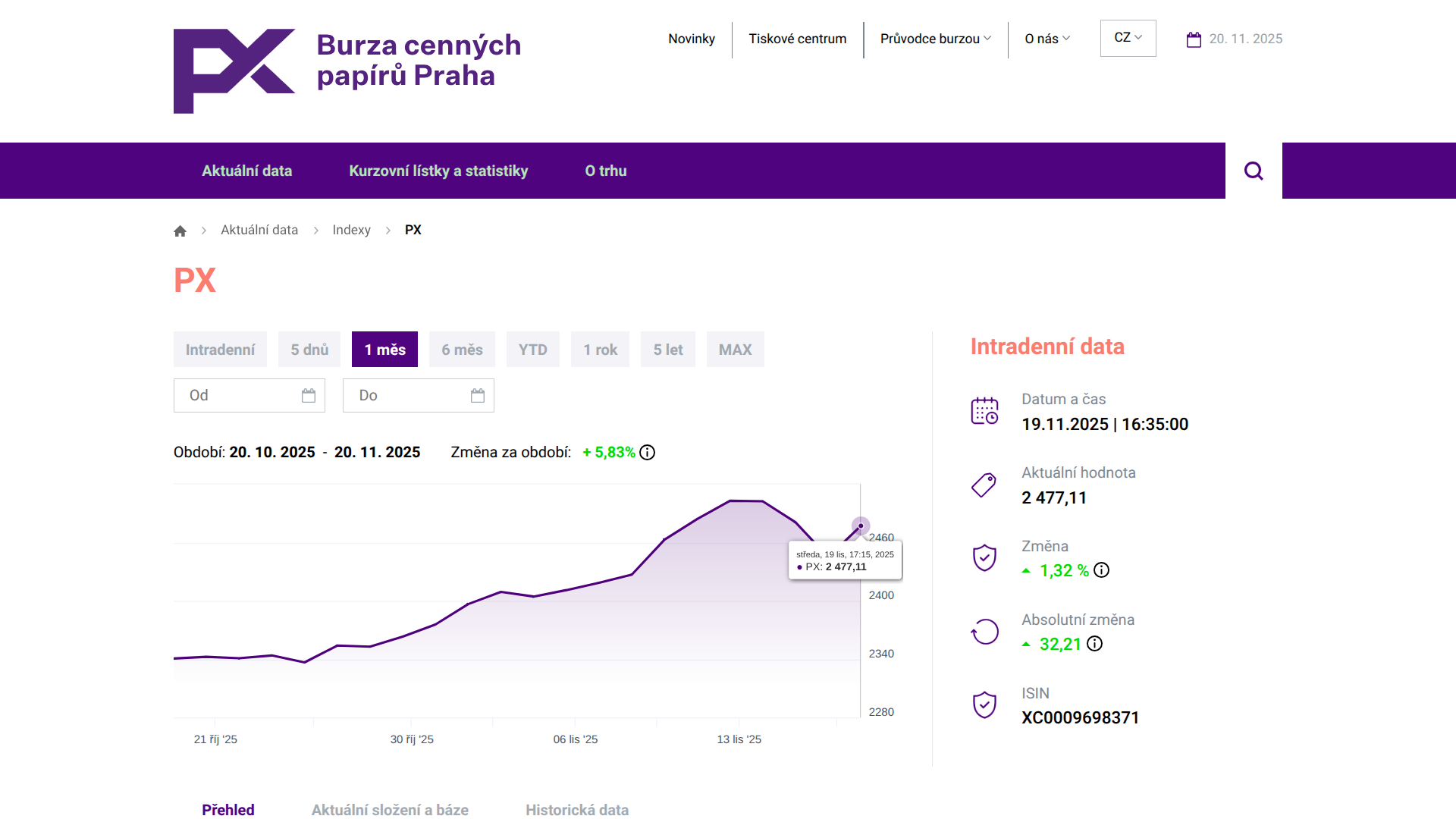
Task: Select the 5 let chart range
Action: pos(668,350)
